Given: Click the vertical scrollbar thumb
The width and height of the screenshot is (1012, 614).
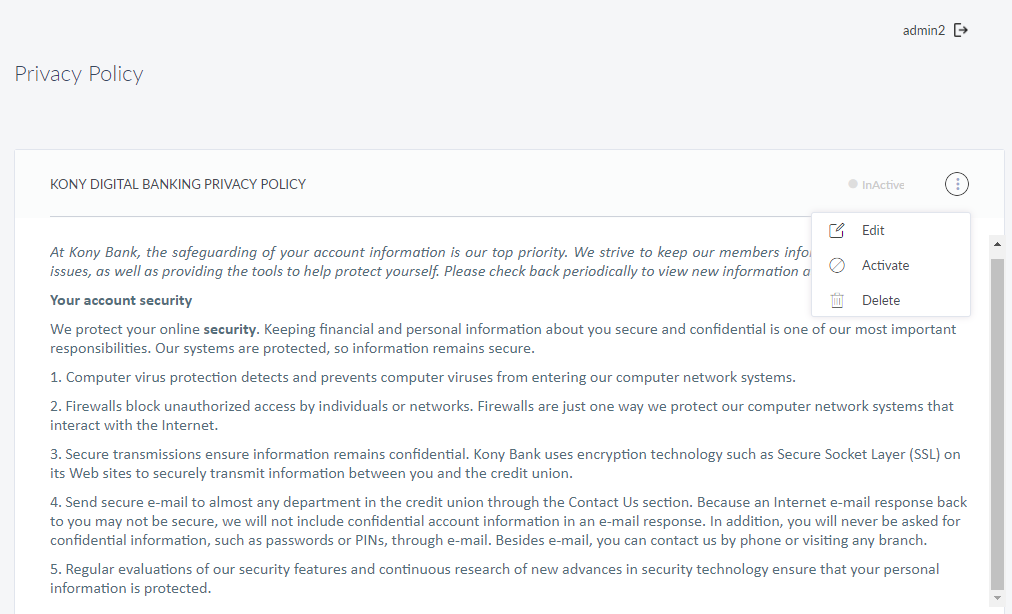Looking at the screenshot, I should click(997, 420).
